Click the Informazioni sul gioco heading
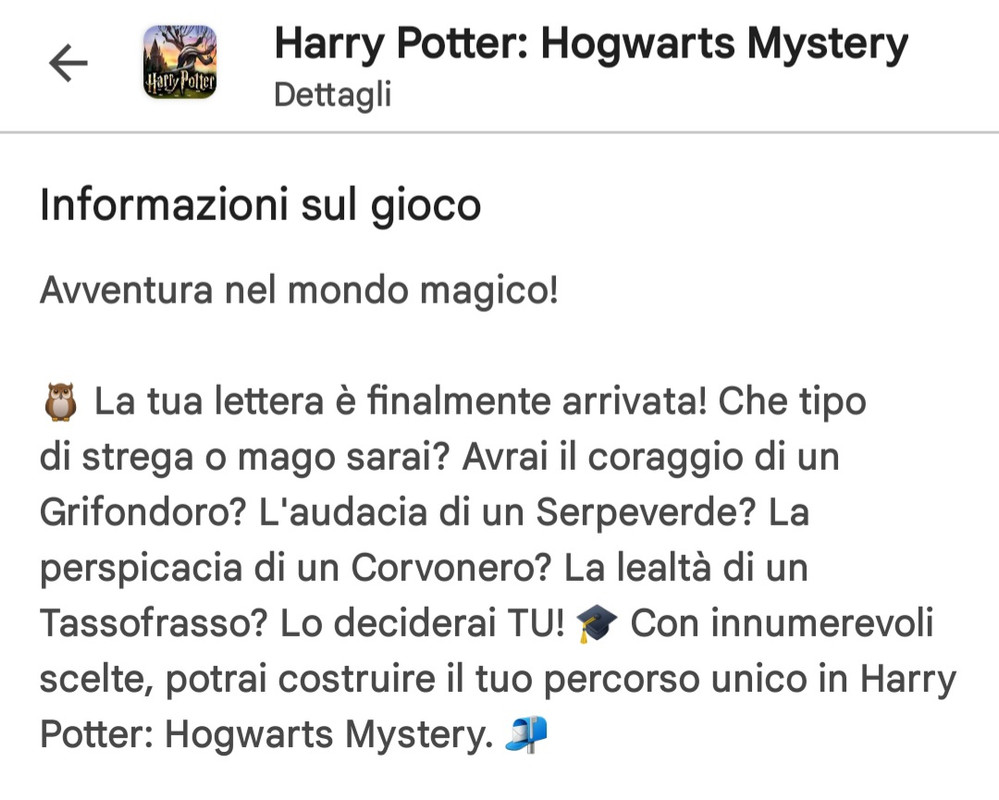 (x=260, y=206)
